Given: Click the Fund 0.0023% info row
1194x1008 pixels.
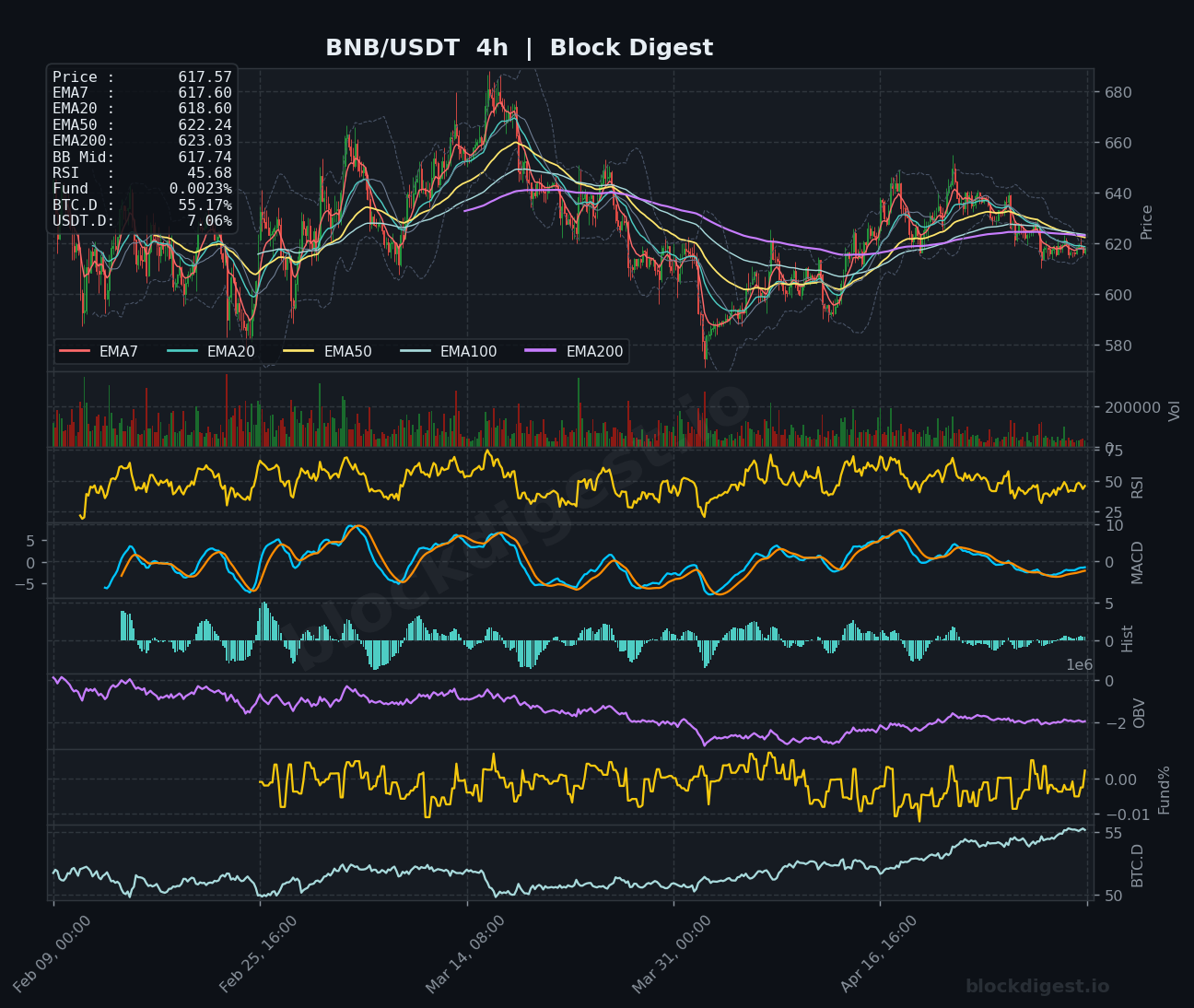Looking at the screenshot, I should click(x=142, y=189).
